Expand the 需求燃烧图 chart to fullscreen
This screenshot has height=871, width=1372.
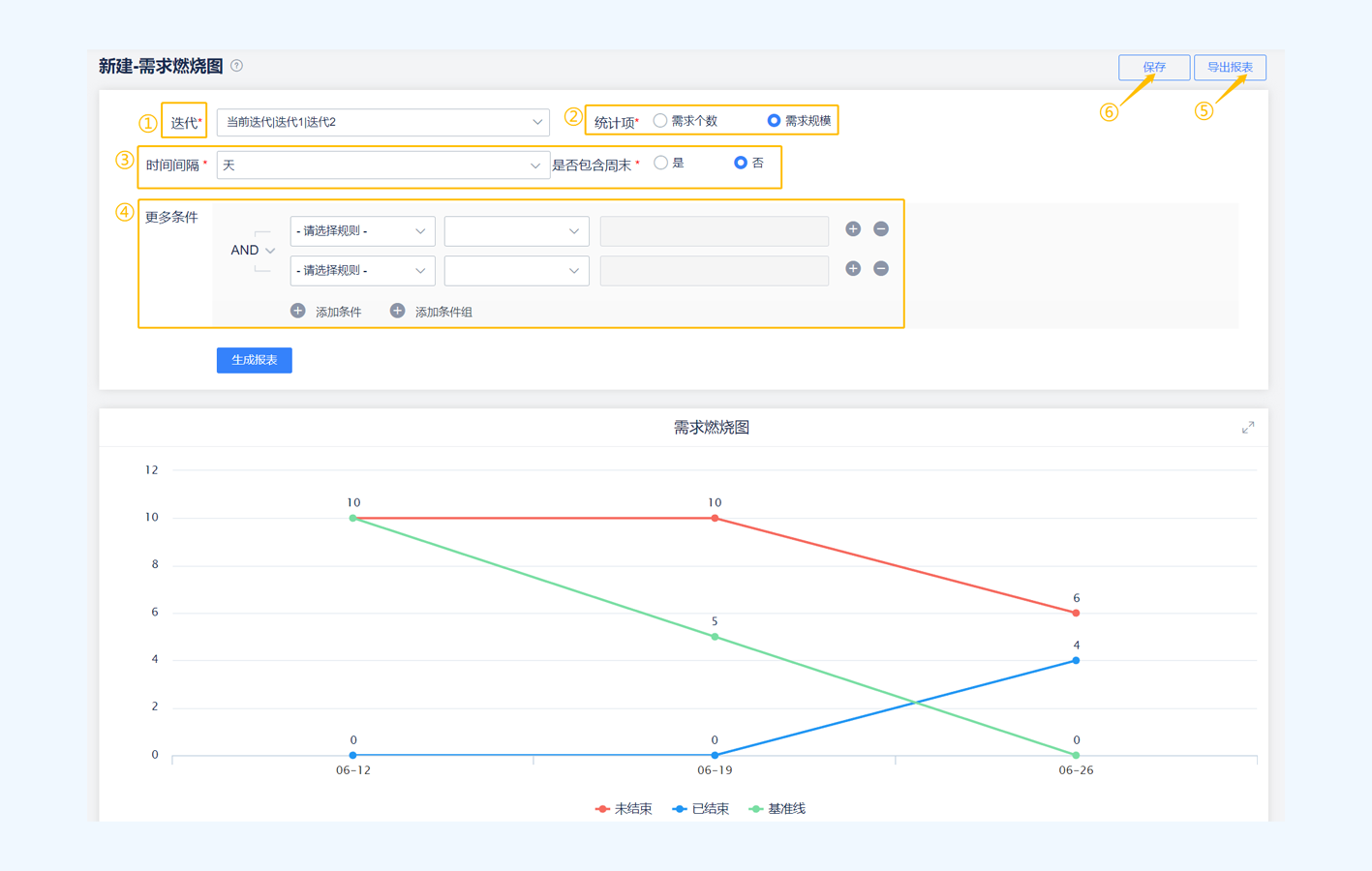tap(1248, 428)
